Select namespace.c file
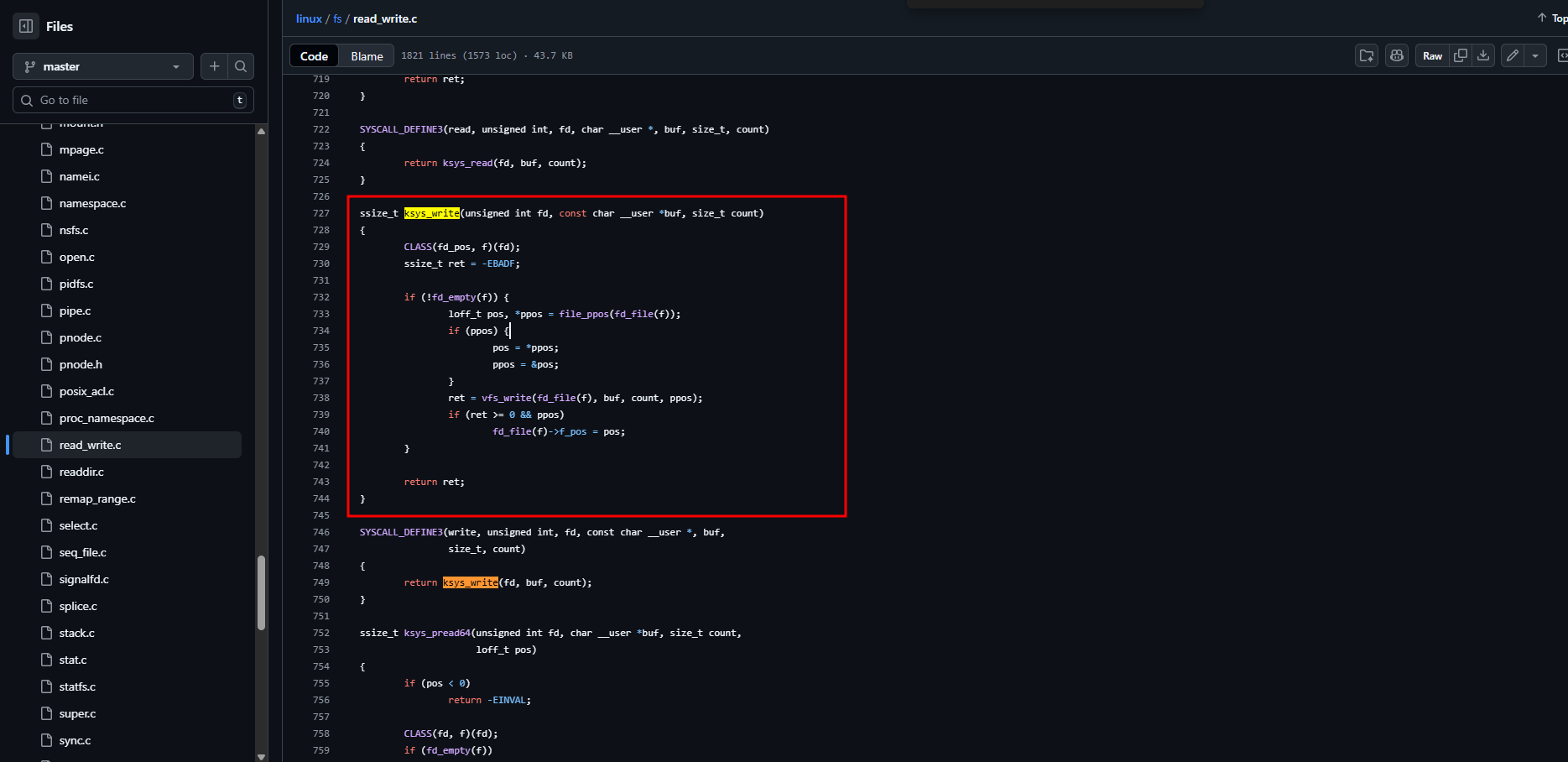The height and width of the screenshot is (762, 1568). click(x=92, y=203)
